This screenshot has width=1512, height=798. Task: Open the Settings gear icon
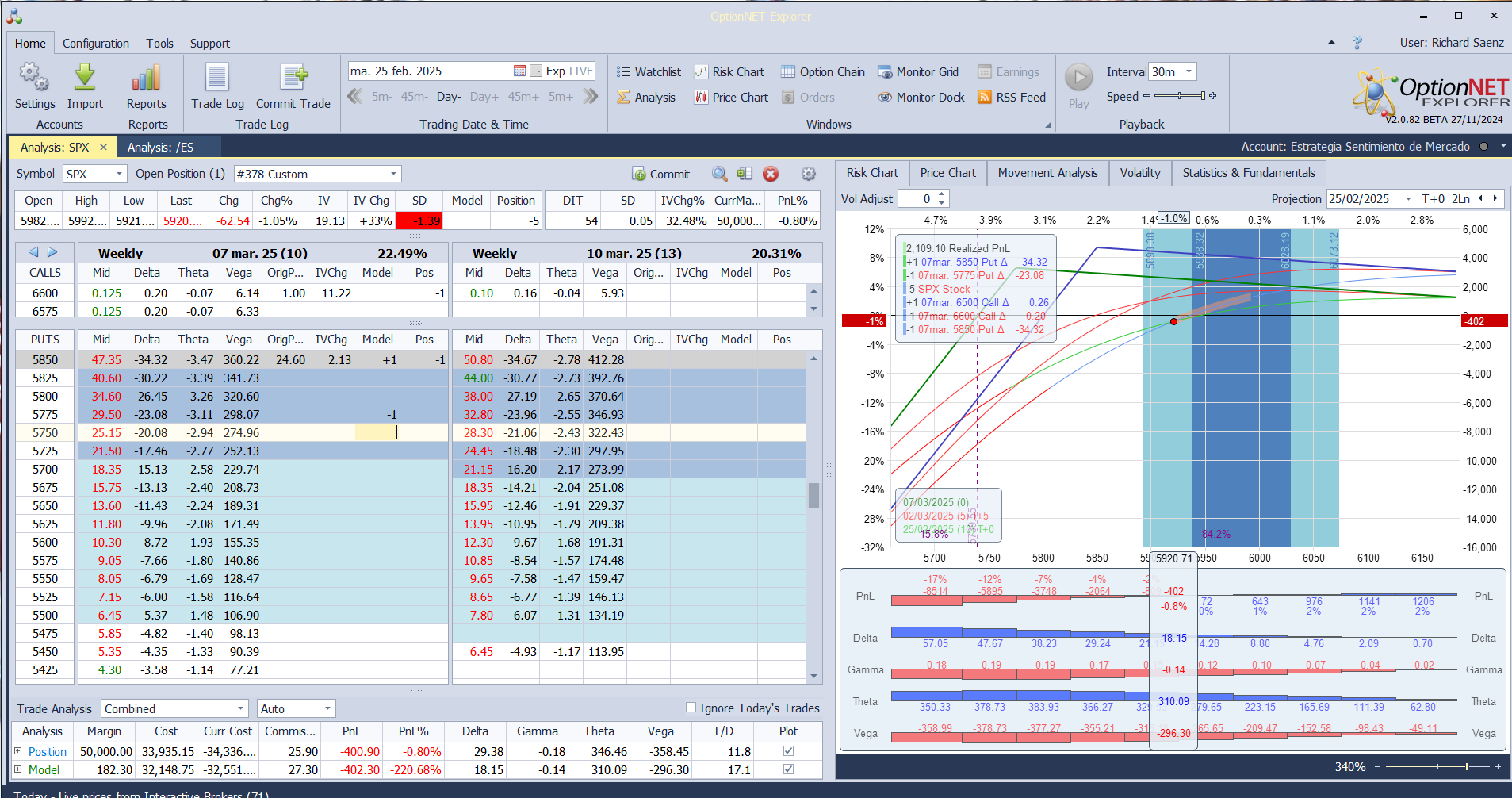click(x=34, y=78)
